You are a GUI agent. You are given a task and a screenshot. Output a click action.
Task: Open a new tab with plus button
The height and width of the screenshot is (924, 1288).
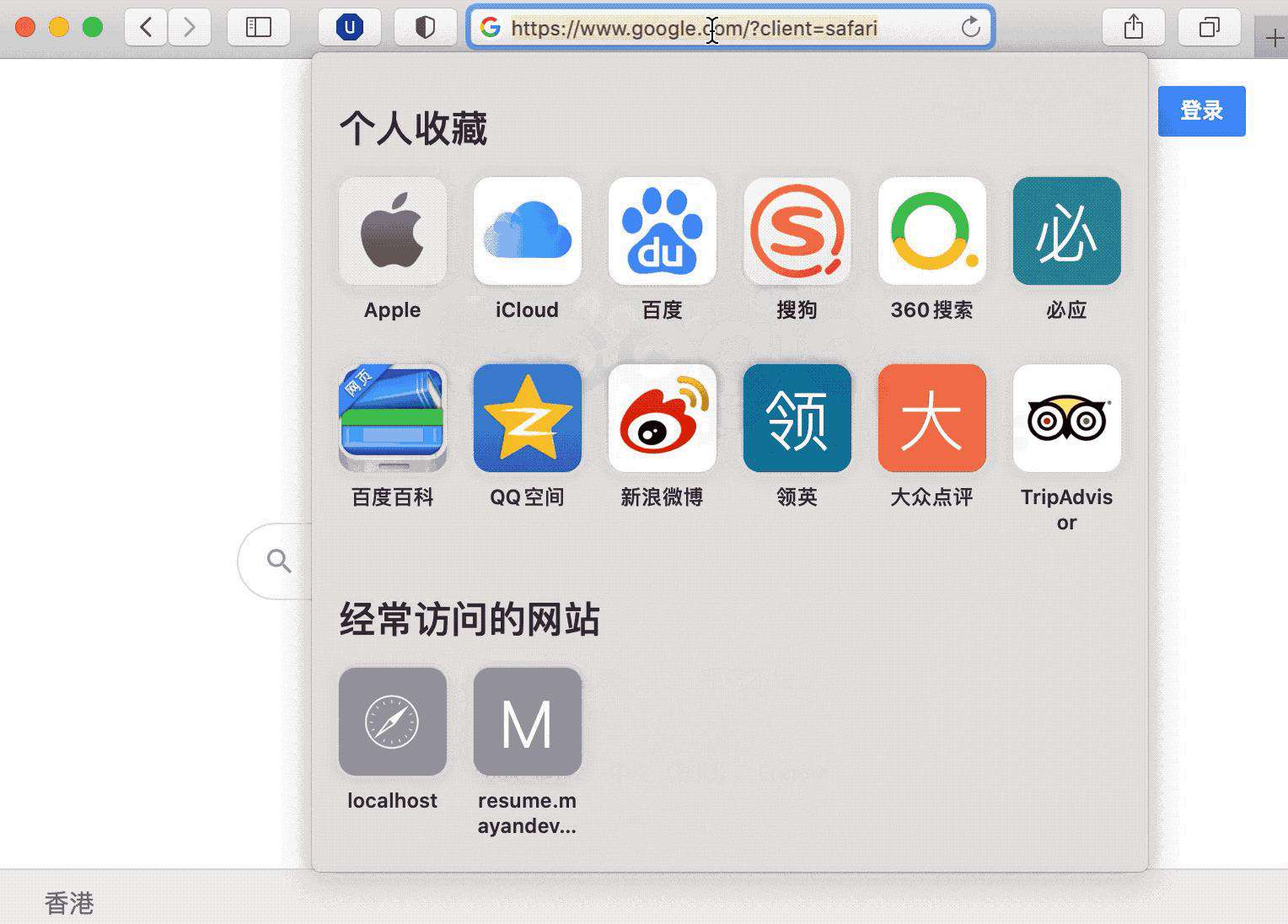(x=1274, y=38)
